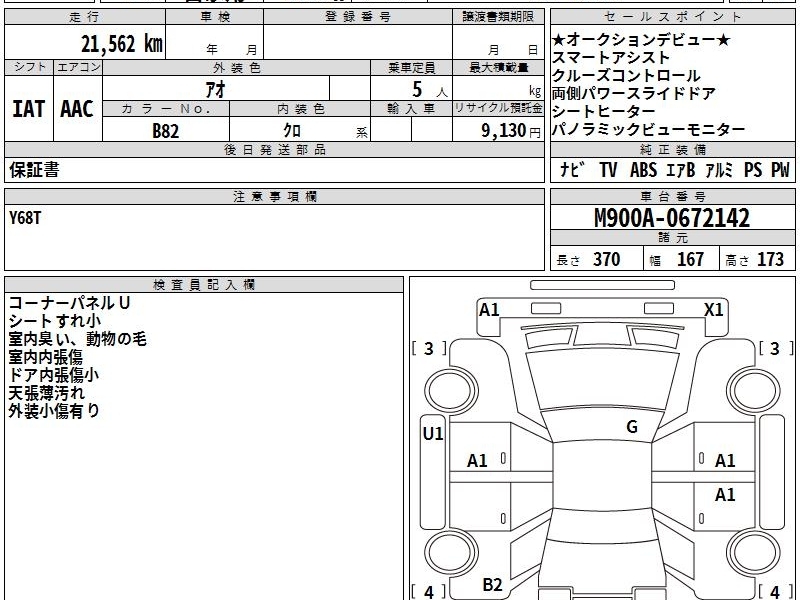800x600 pixels.
Task: Click the シート すれ小 note
Action: pyautogui.click(x=55, y=321)
